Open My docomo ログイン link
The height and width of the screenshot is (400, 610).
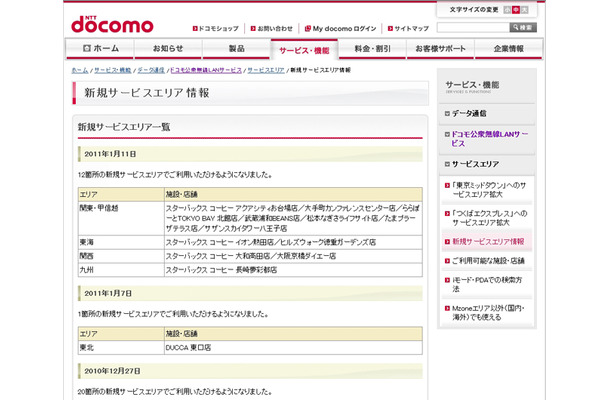pyautogui.click(x=344, y=28)
